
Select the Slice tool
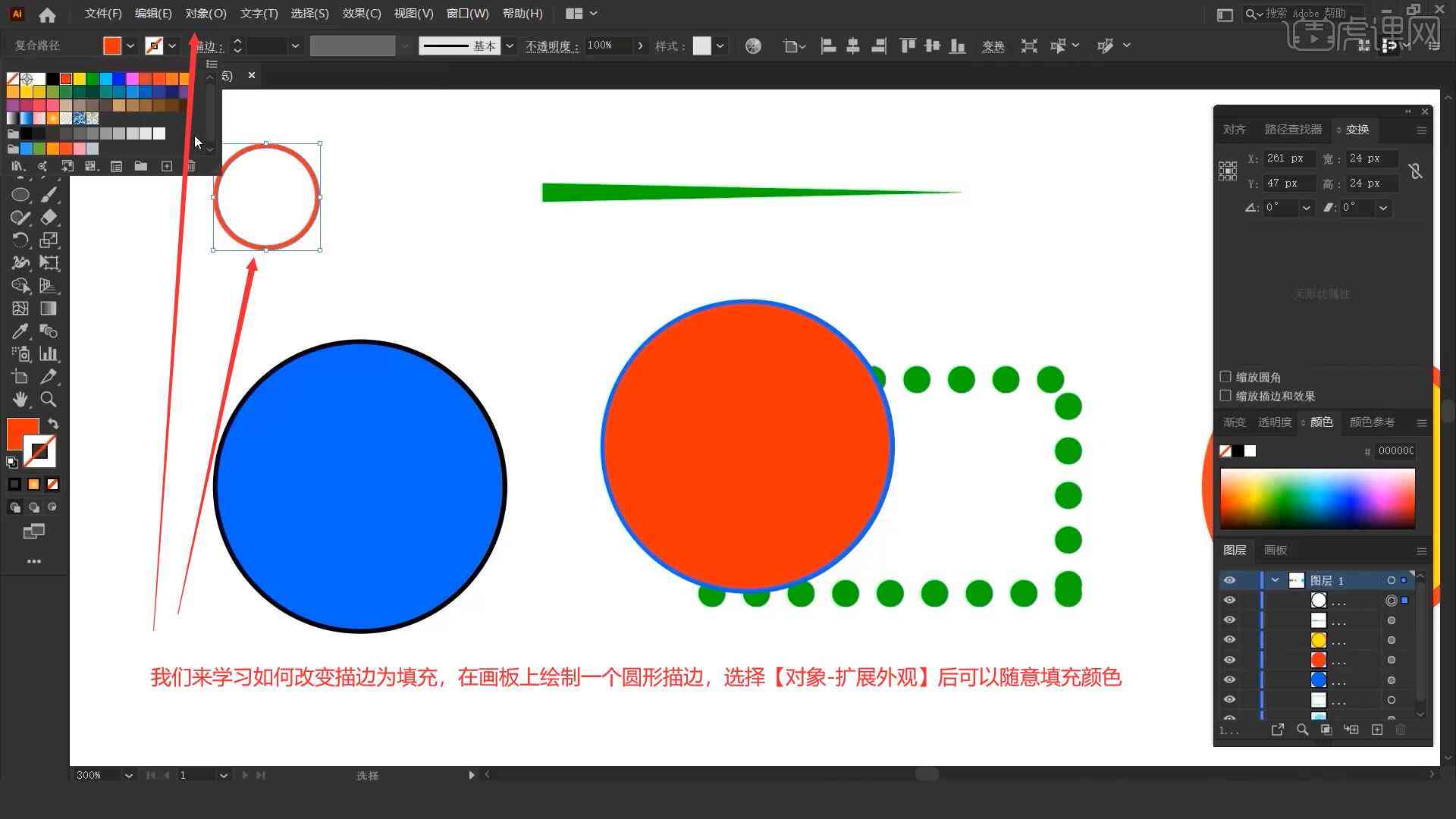coord(49,377)
